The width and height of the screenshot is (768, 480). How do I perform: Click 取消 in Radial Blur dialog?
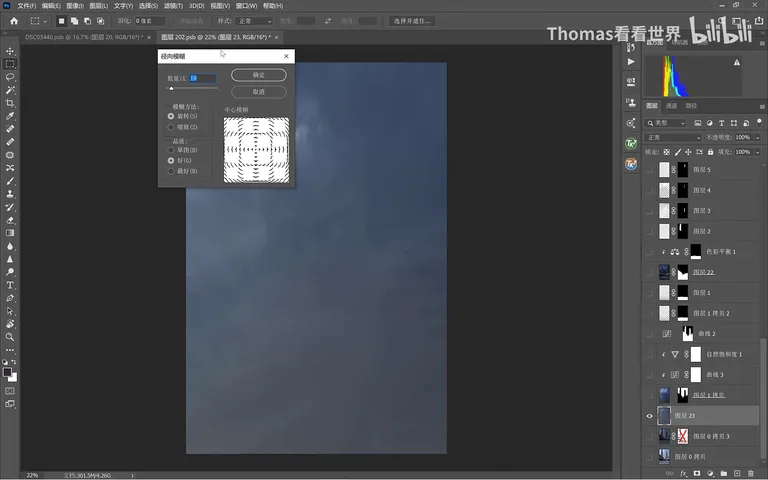coord(259,92)
